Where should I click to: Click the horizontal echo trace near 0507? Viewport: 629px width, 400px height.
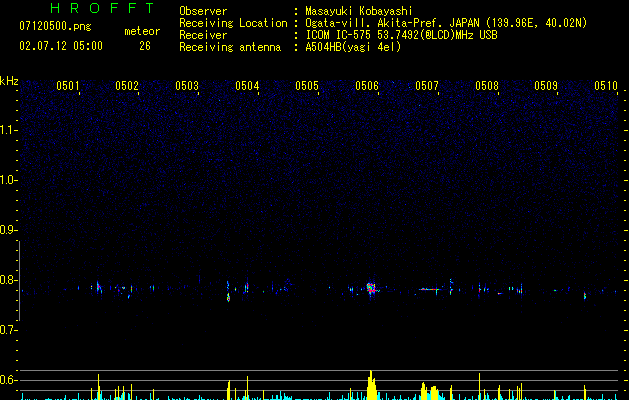(x=429, y=289)
